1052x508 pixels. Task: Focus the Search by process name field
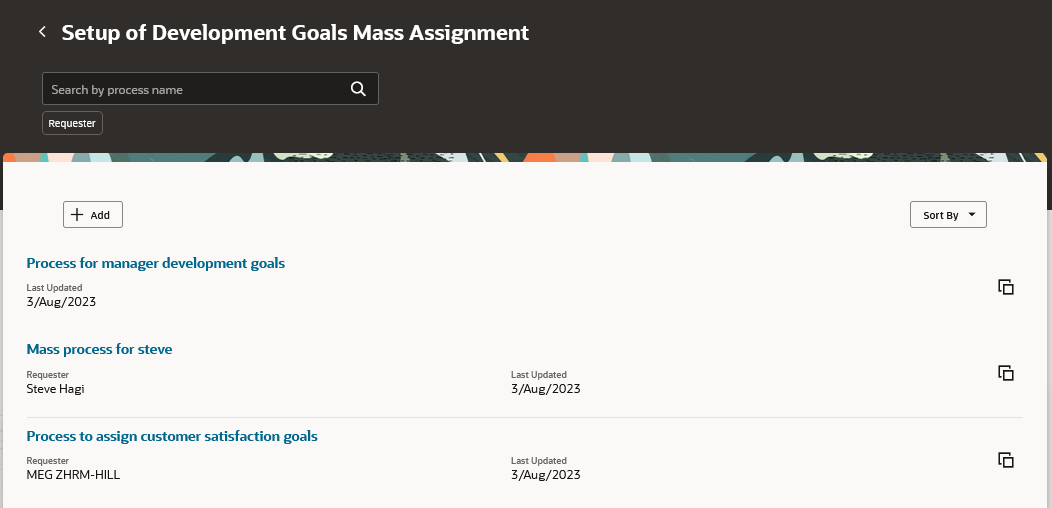click(210, 89)
